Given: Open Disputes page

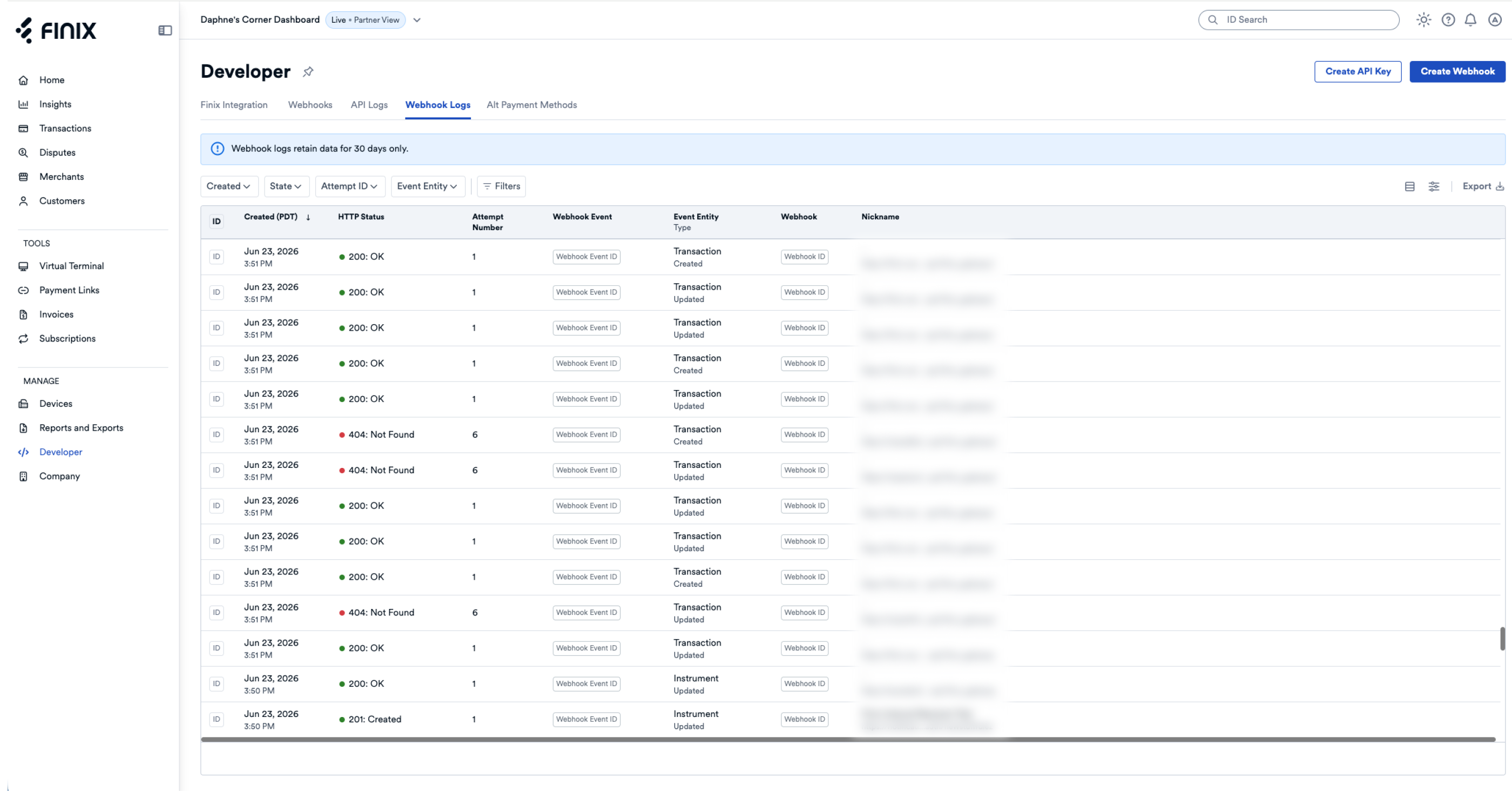Looking at the screenshot, I should (58, 153).
